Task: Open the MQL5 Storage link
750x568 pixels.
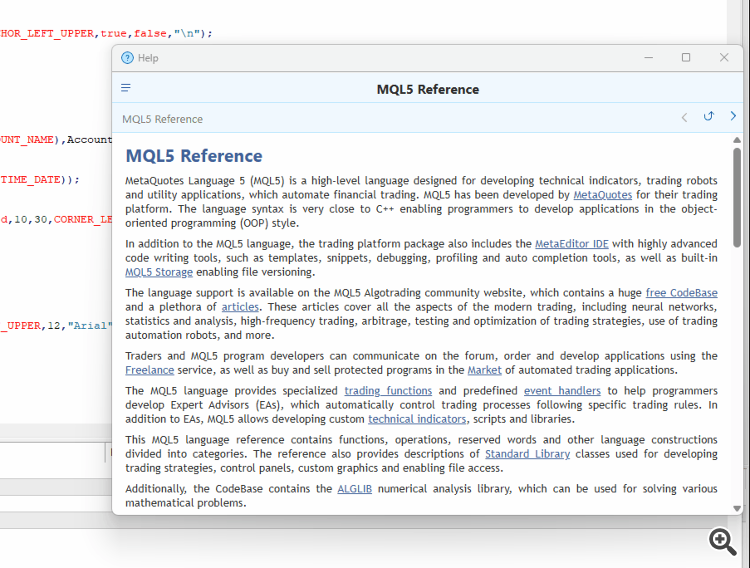Action: tap(159, 272)
